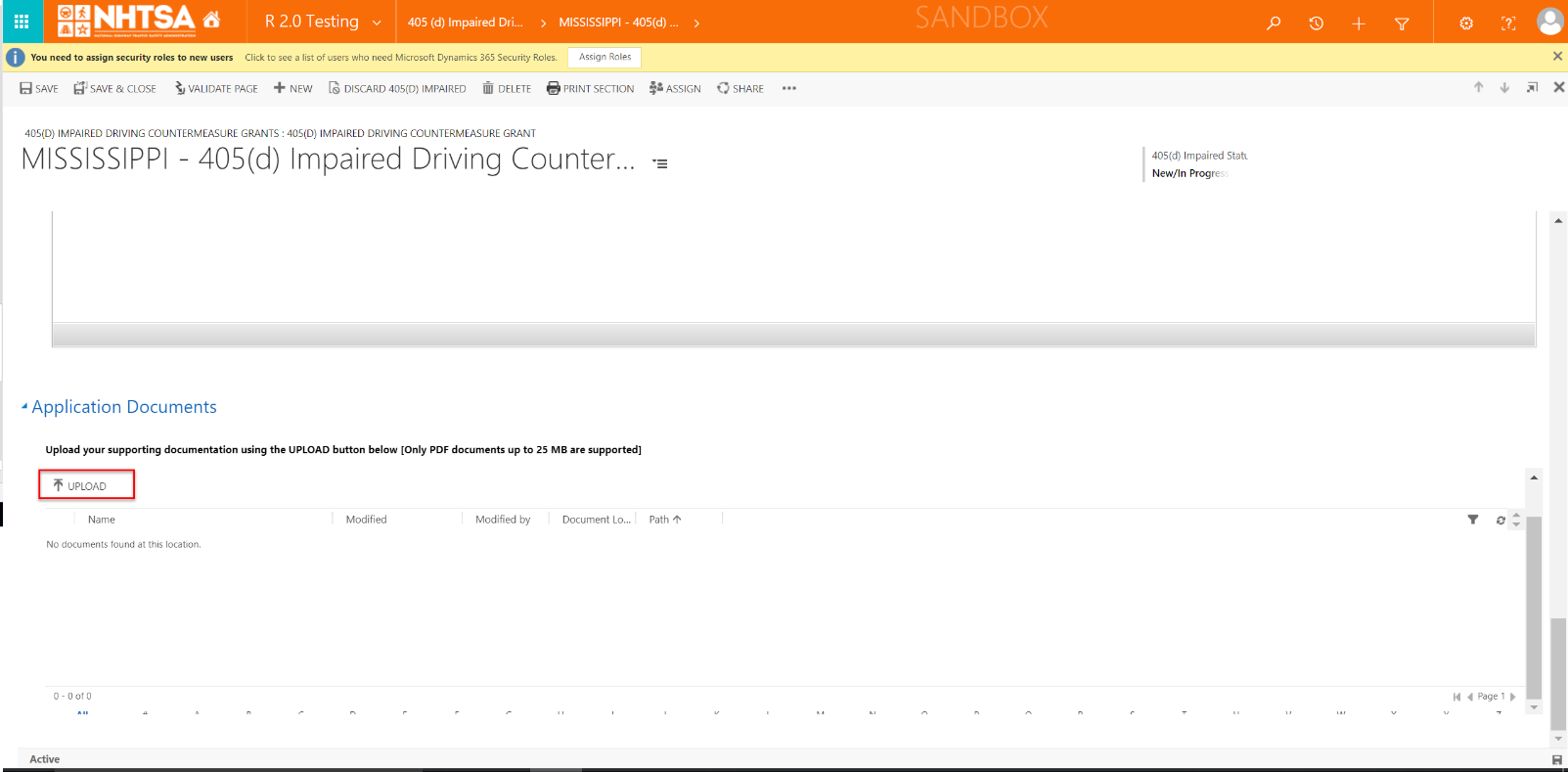This screenshot has width=1568, height=772.
Task: Click the documents grid filter funnel icon
Action: tap(1473, 520)
